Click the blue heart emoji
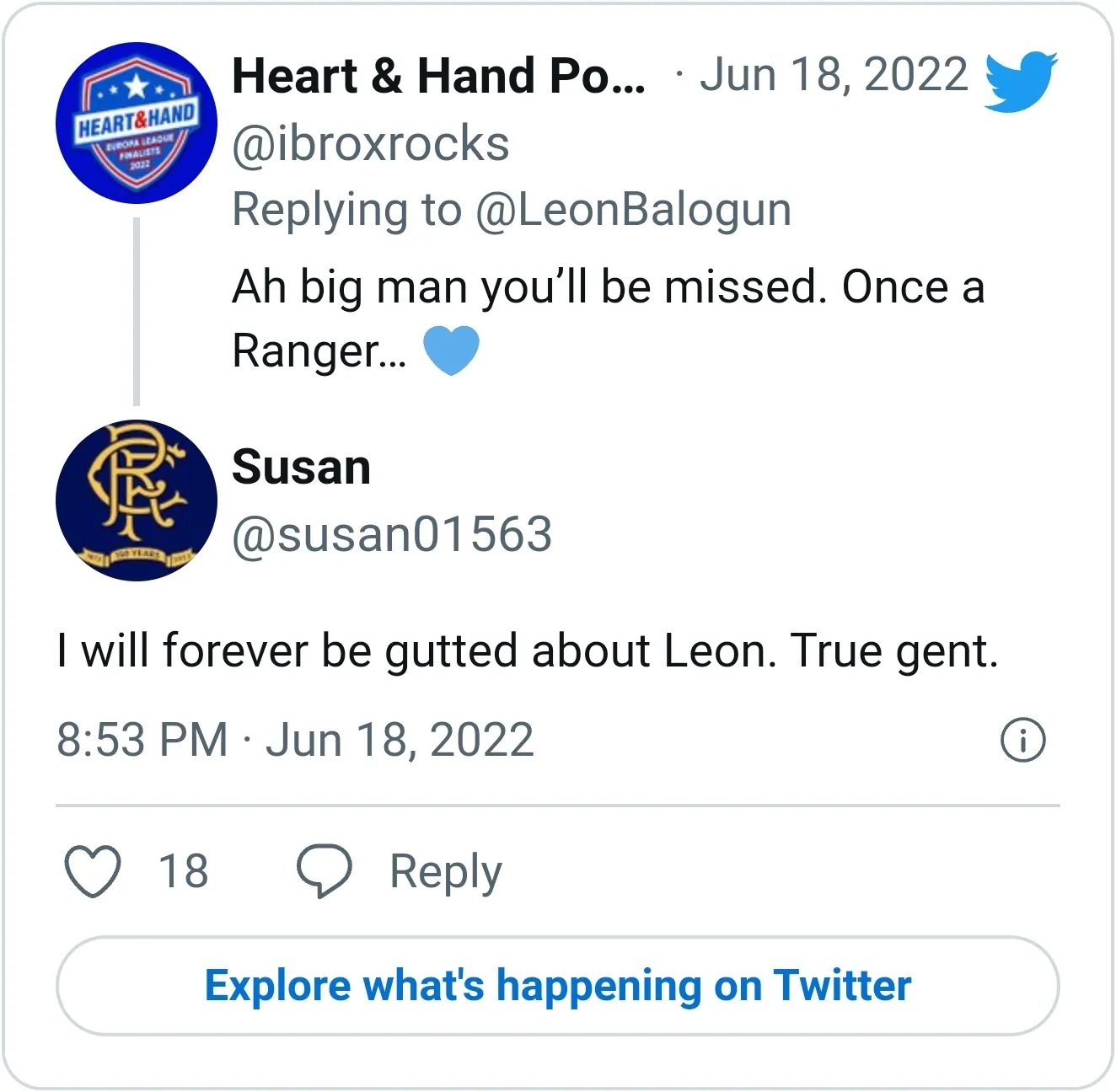 pyautogui.click(x=451, y=351)
